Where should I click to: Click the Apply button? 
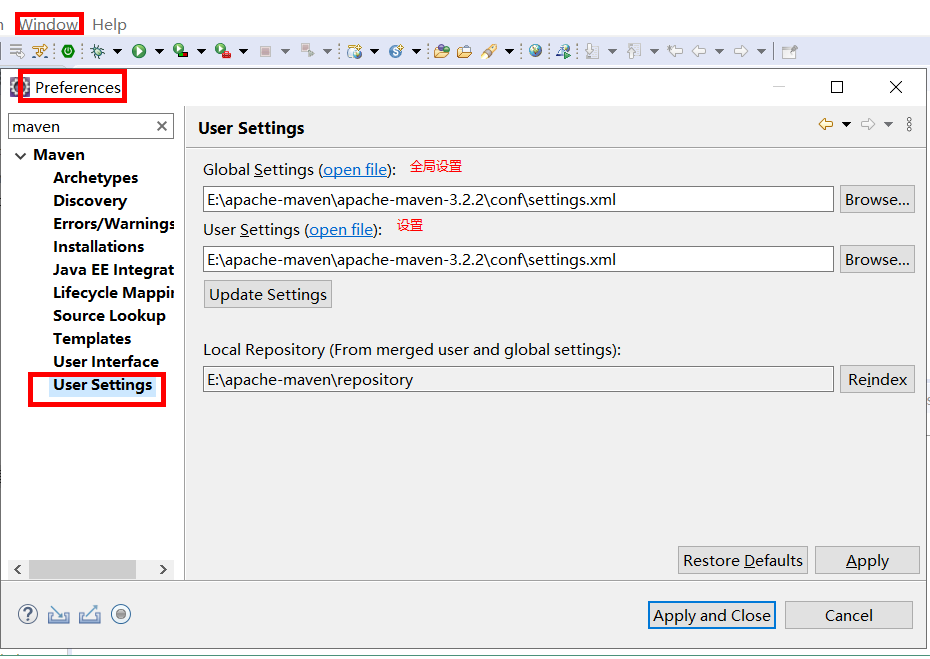867,560
